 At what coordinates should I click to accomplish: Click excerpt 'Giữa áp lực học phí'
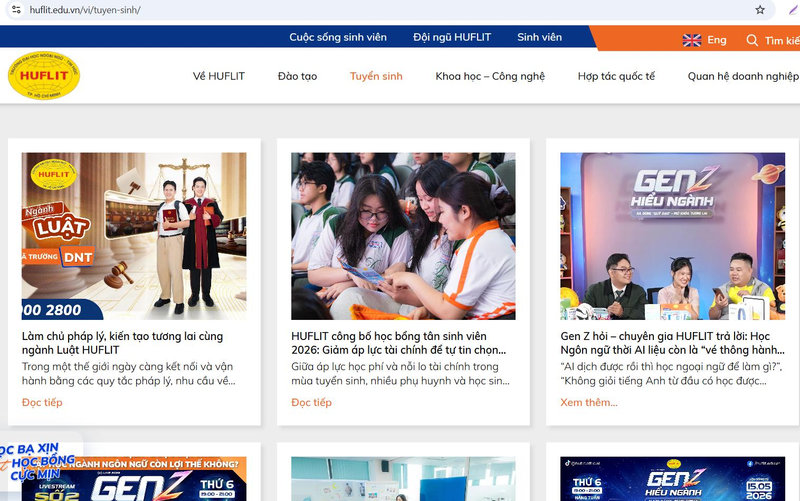[401, 373]
